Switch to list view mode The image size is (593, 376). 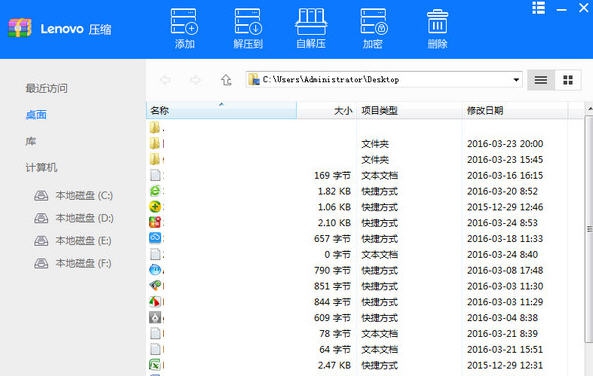click(541, 80)
